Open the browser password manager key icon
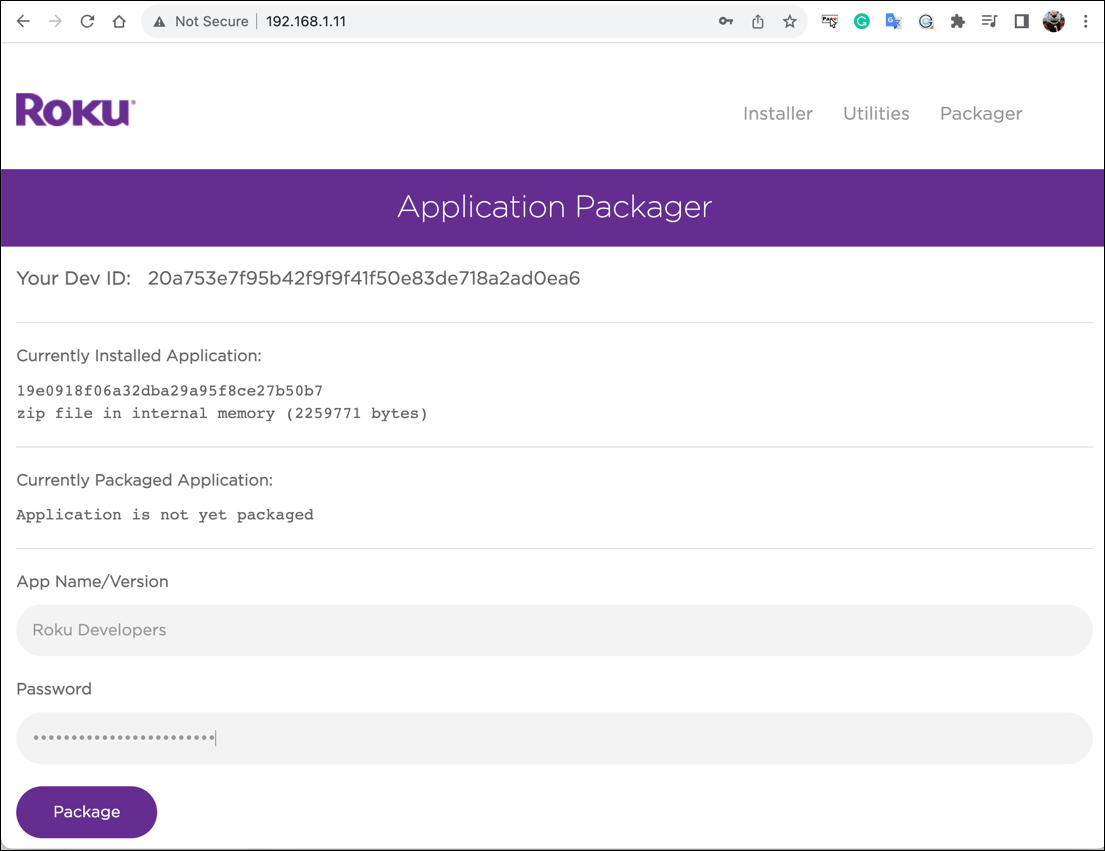The height and width of the screenshot is (851, 1105). (726, 20)
